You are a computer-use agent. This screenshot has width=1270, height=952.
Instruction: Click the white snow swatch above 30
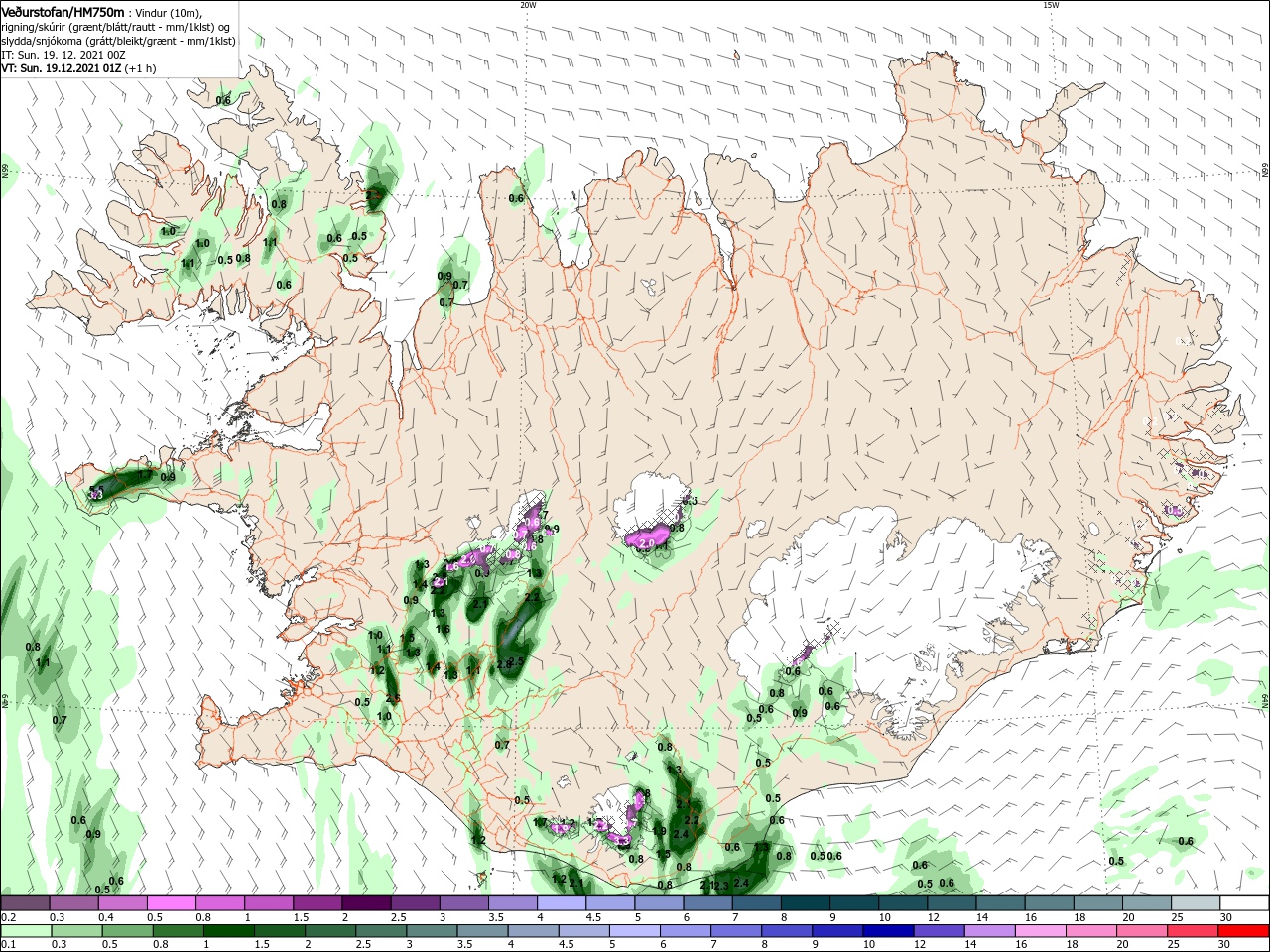pos(1245,902)
